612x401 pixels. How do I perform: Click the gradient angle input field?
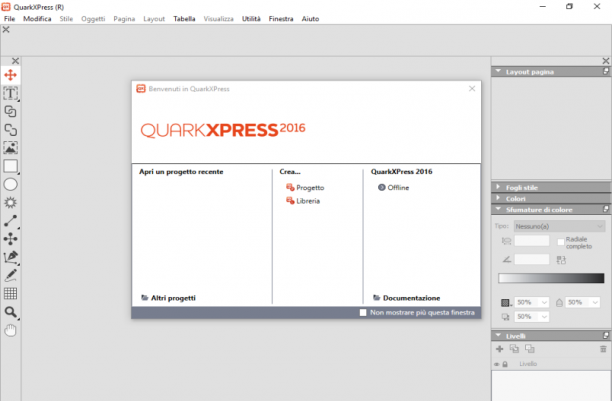click(x=532, y=259)
